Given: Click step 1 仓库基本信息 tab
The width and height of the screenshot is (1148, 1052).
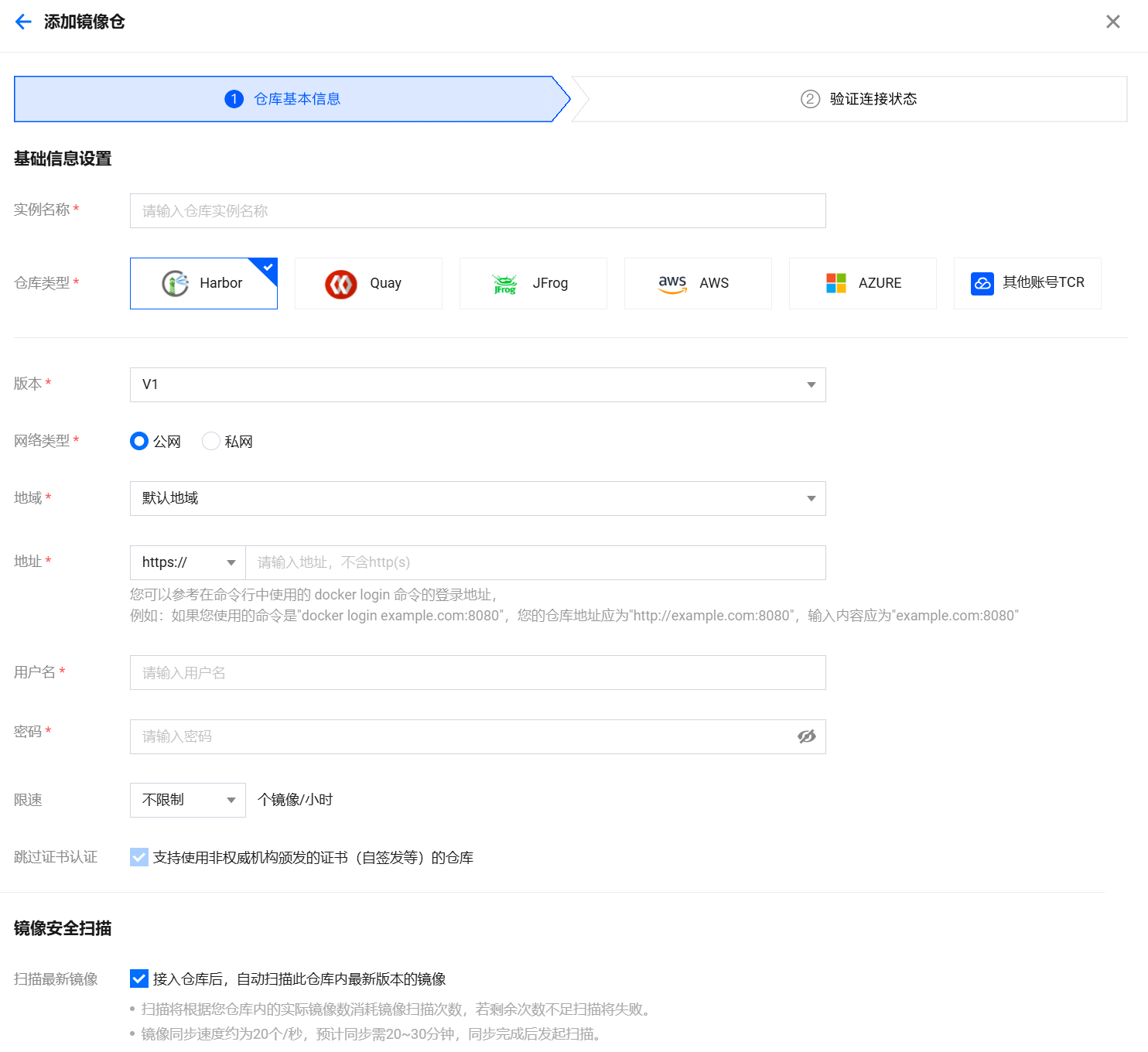Looking at the screenshot, I should (292, 99).
